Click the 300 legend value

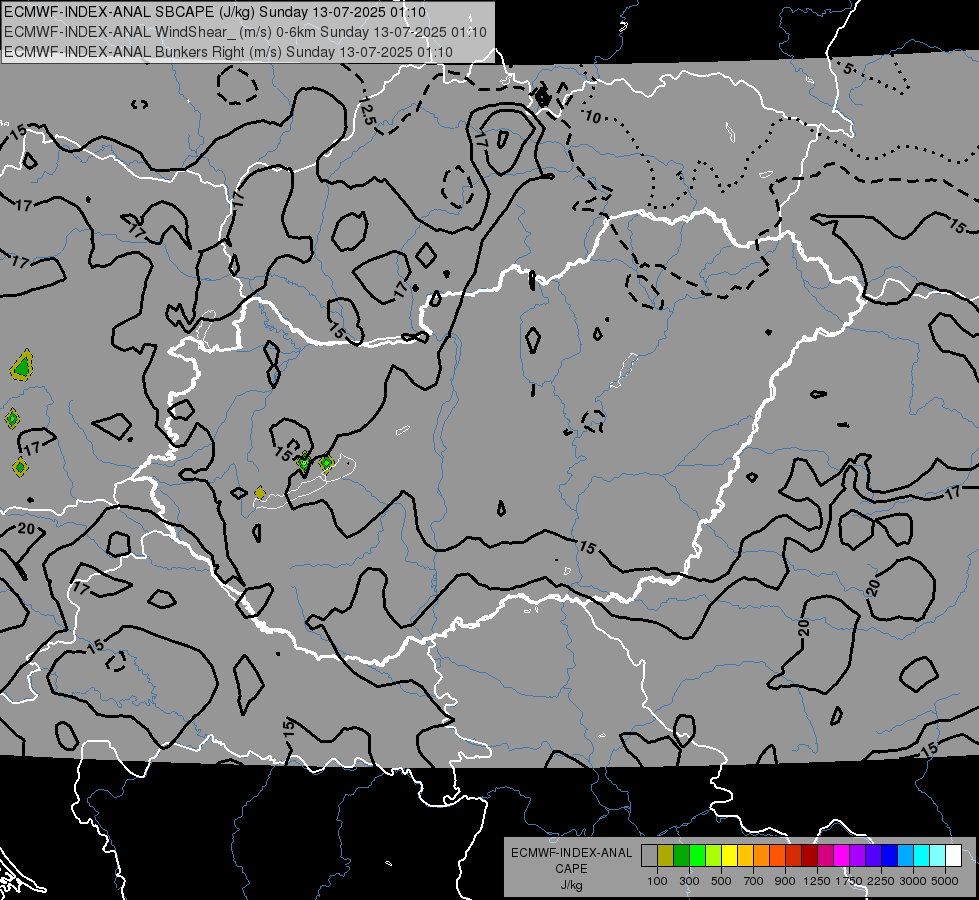click(689, 881)
